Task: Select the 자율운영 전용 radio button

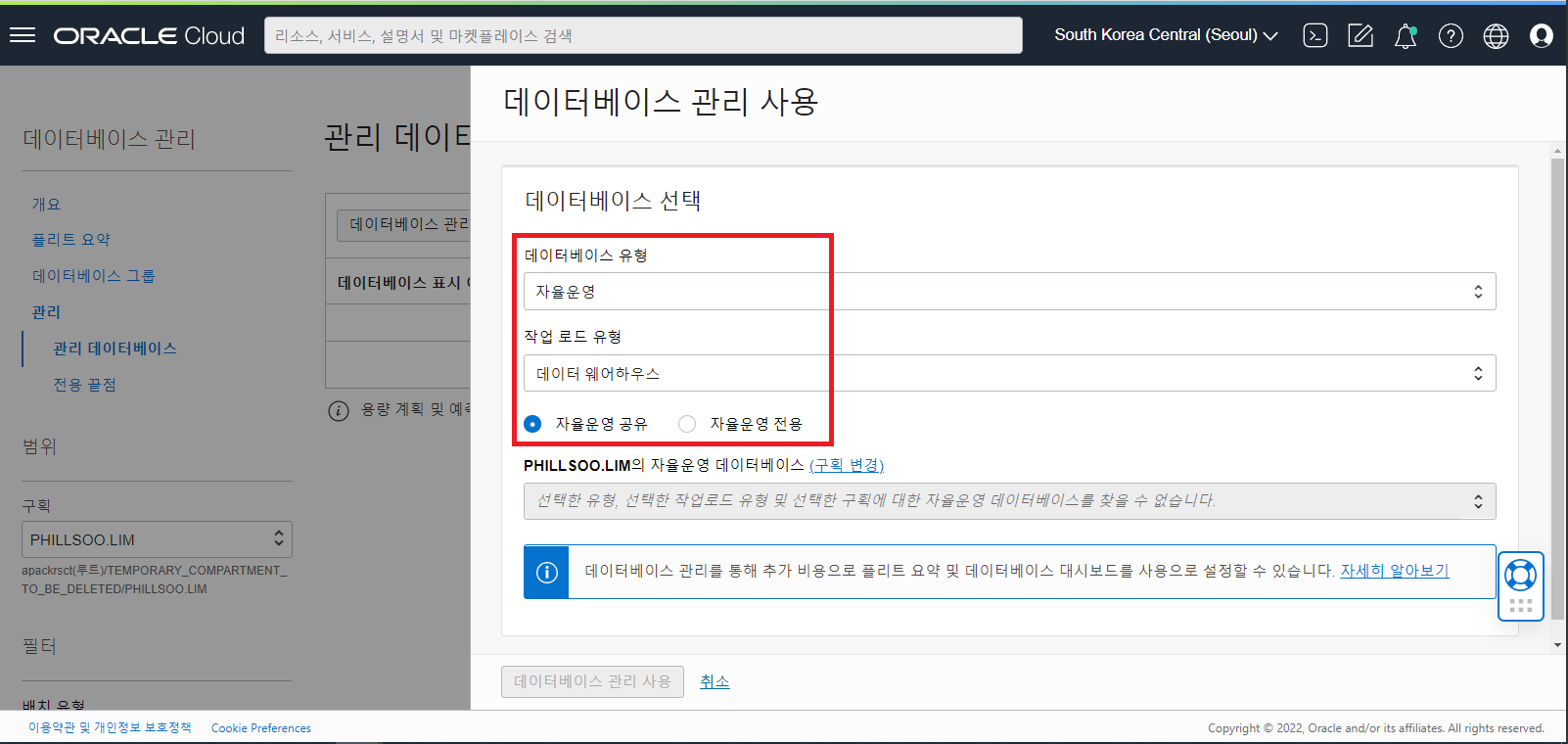Action: pyautogui.click(x=687, y=424)
